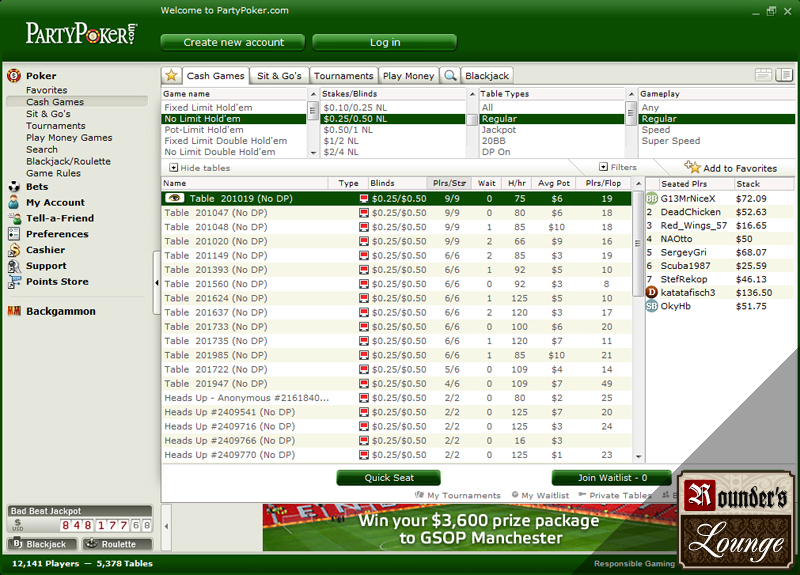Select $0.50/1 NL stakes
The height and width of the screenshot is (575, 800).
point(393,130)
